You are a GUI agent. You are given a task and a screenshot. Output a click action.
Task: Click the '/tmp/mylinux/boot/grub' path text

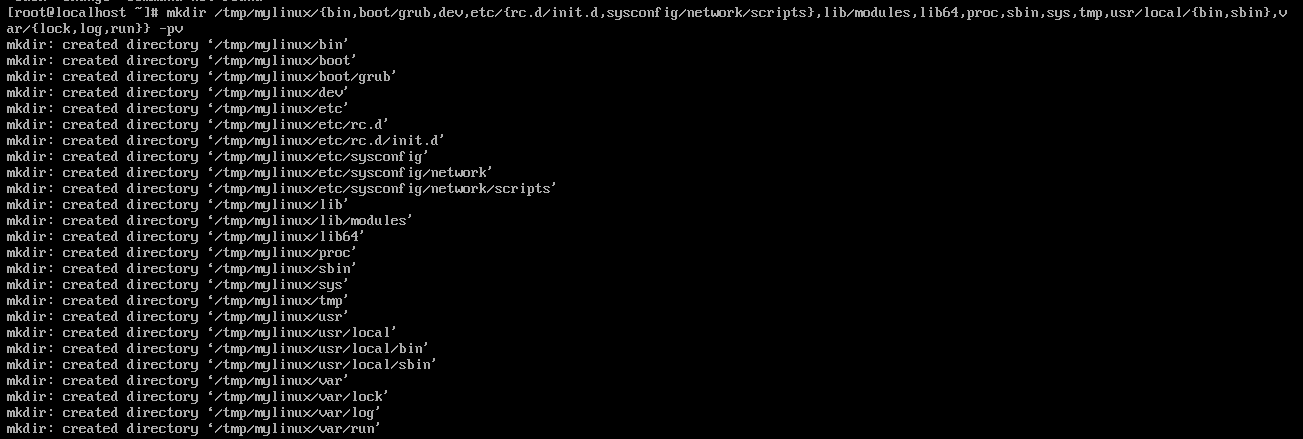pos(304,76)
